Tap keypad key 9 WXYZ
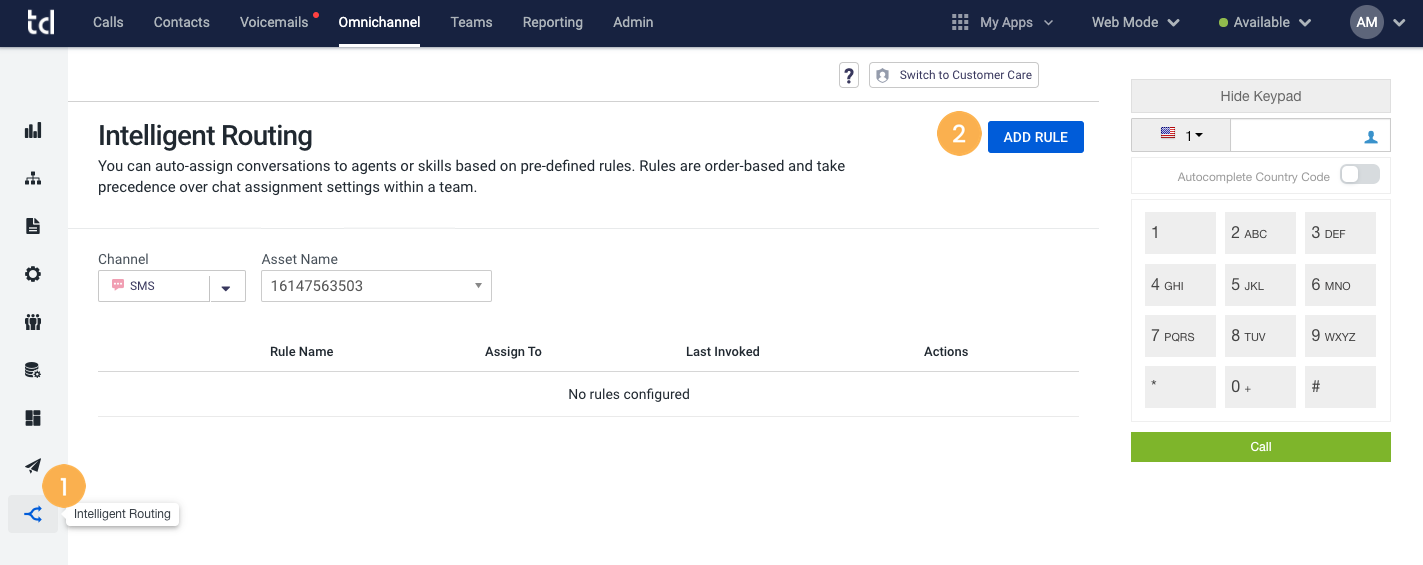Image resolution: width=1423 pixels, height=565 pixels. (1341, 337)
